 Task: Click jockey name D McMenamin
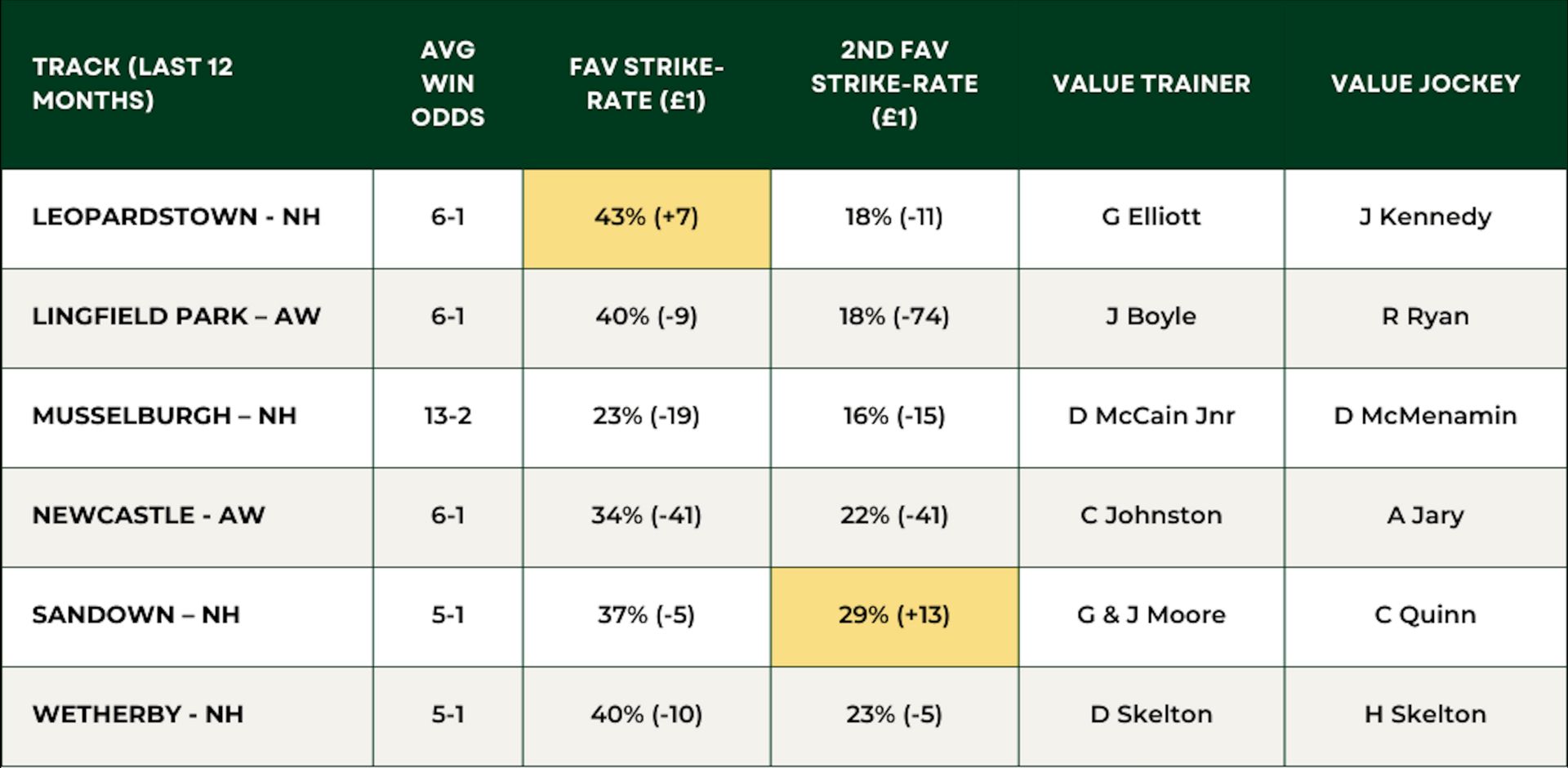pos(1425,416)
